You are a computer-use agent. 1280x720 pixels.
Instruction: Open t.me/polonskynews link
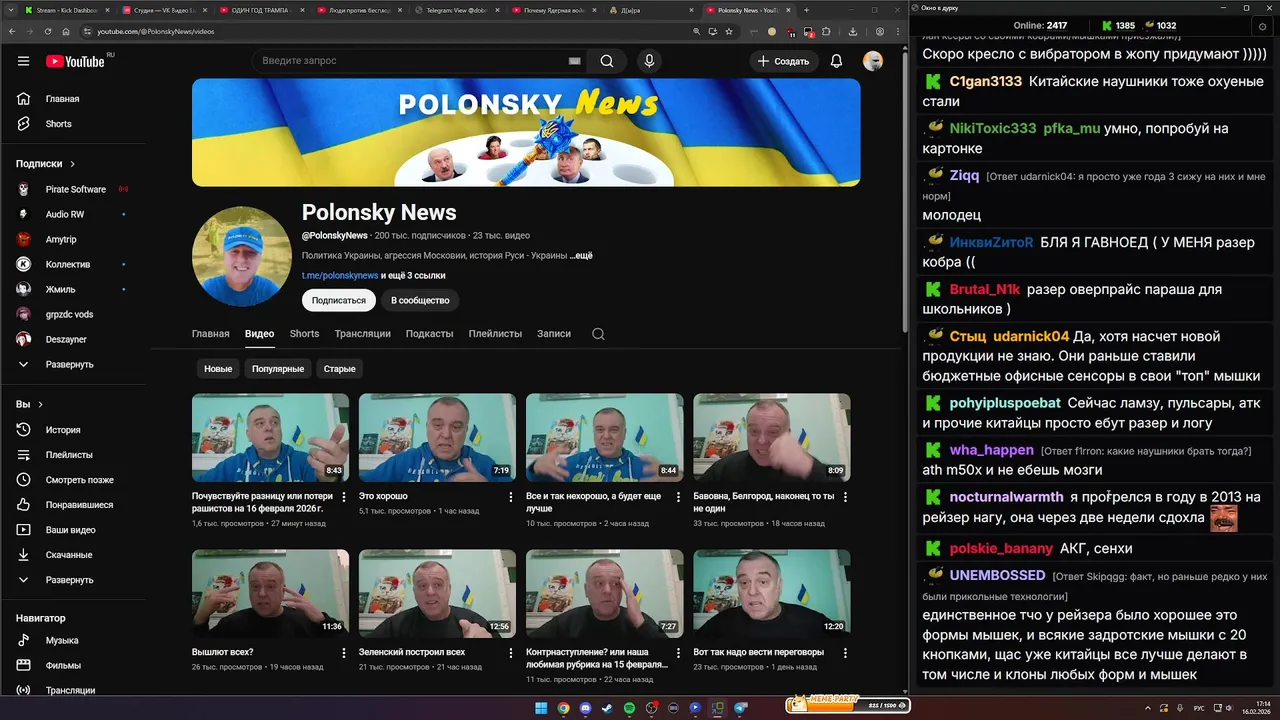[340, 276]
